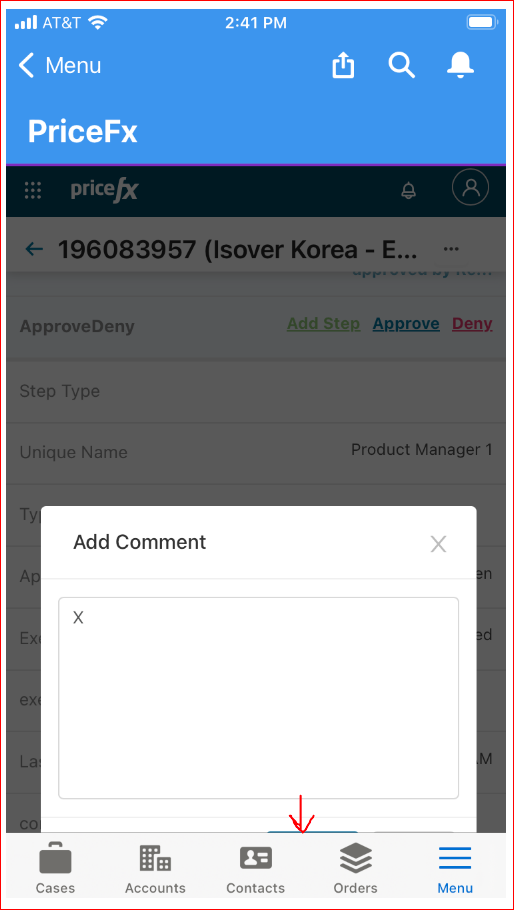Image resolution: width=514 pixels, height=910 pixels.
Task: Open the Contacts tab
Action: 256,870
